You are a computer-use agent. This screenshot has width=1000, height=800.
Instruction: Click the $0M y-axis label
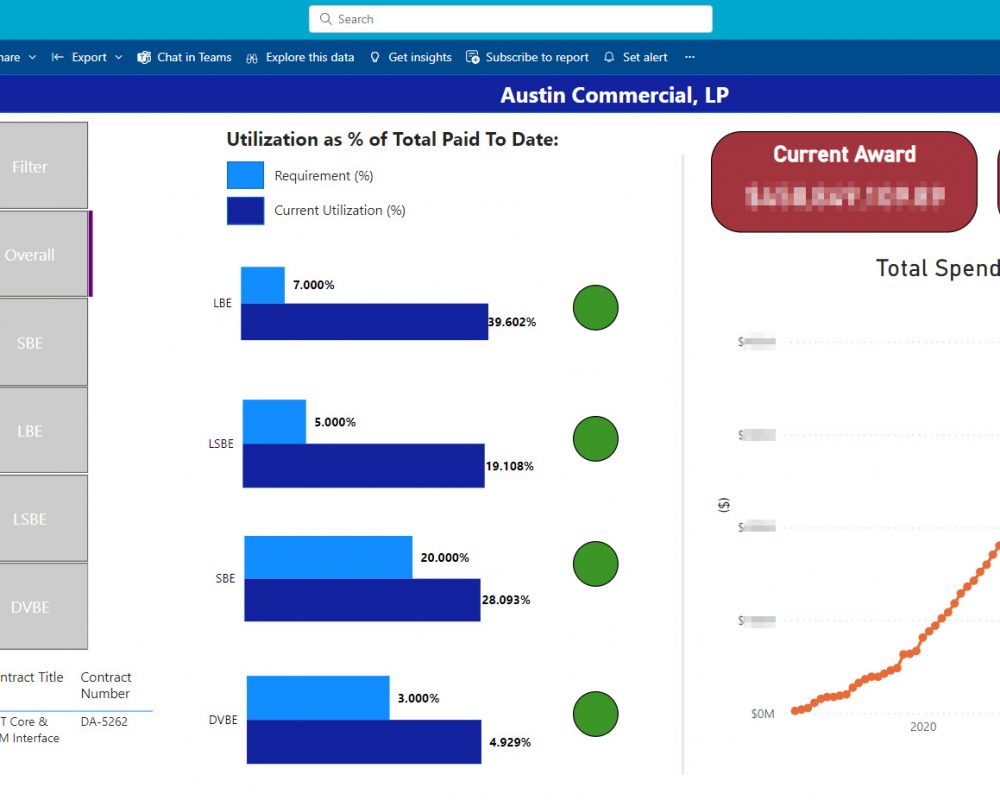[763, 714]
